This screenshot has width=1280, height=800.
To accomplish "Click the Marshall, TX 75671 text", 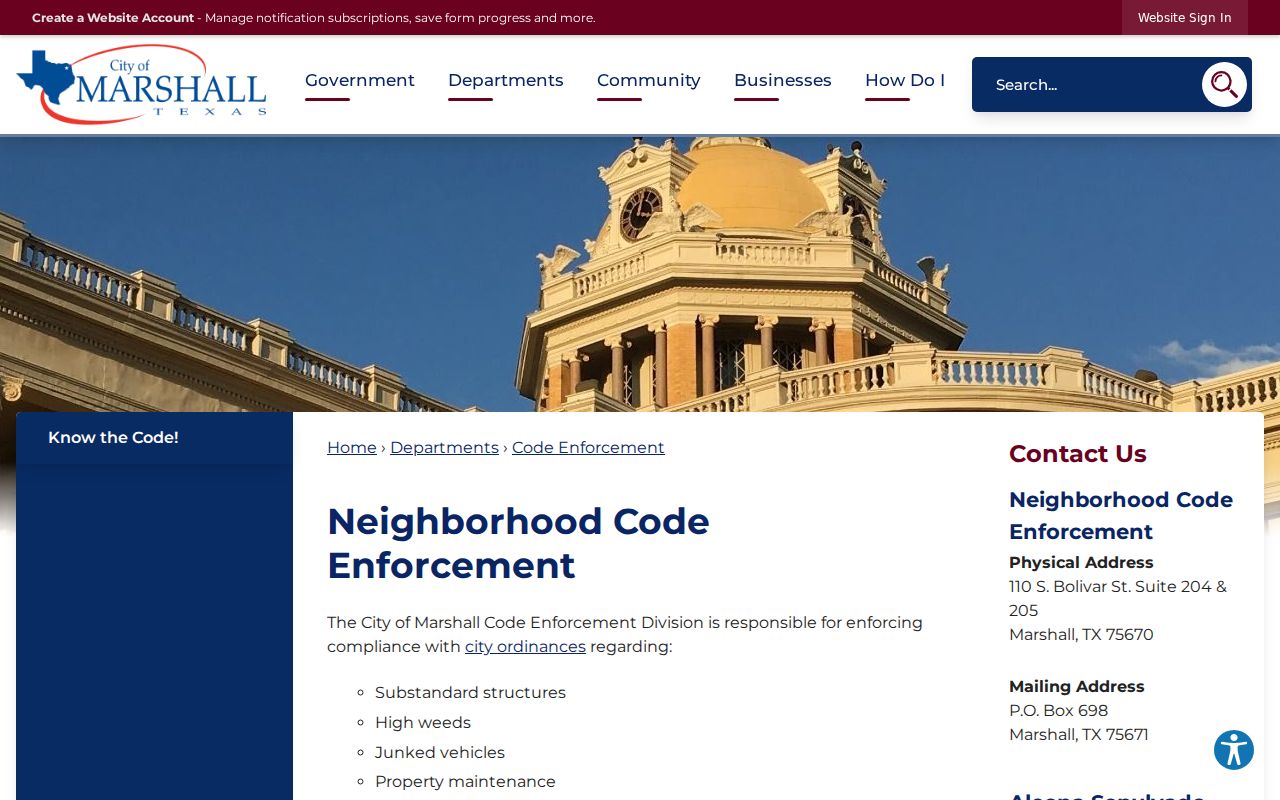I will point(1079,735).
